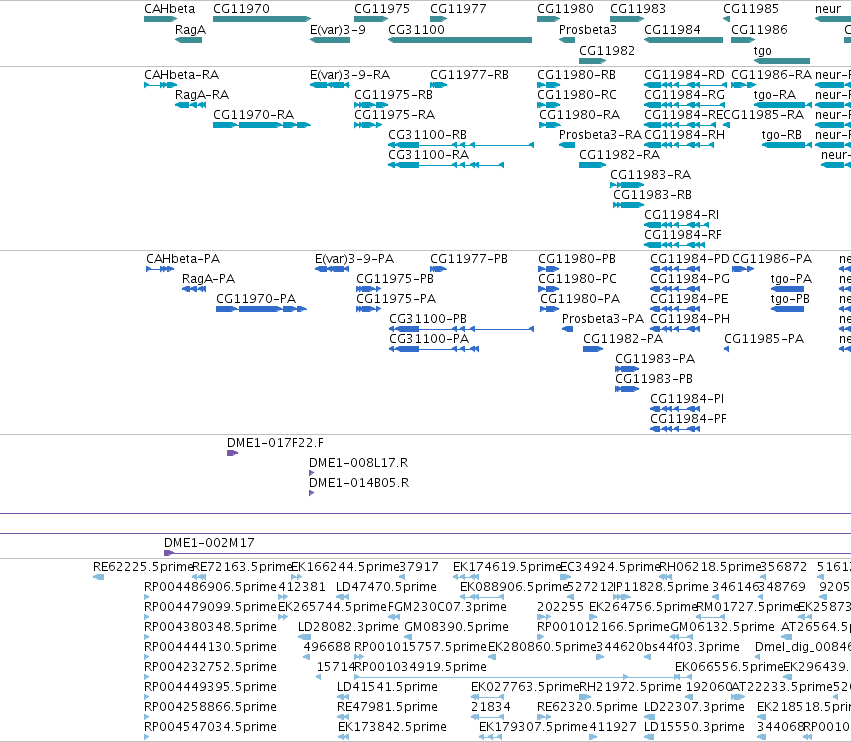Select the CG11984-RF transcript label
This screenshot has width=851, height=742.
[683, 234]
